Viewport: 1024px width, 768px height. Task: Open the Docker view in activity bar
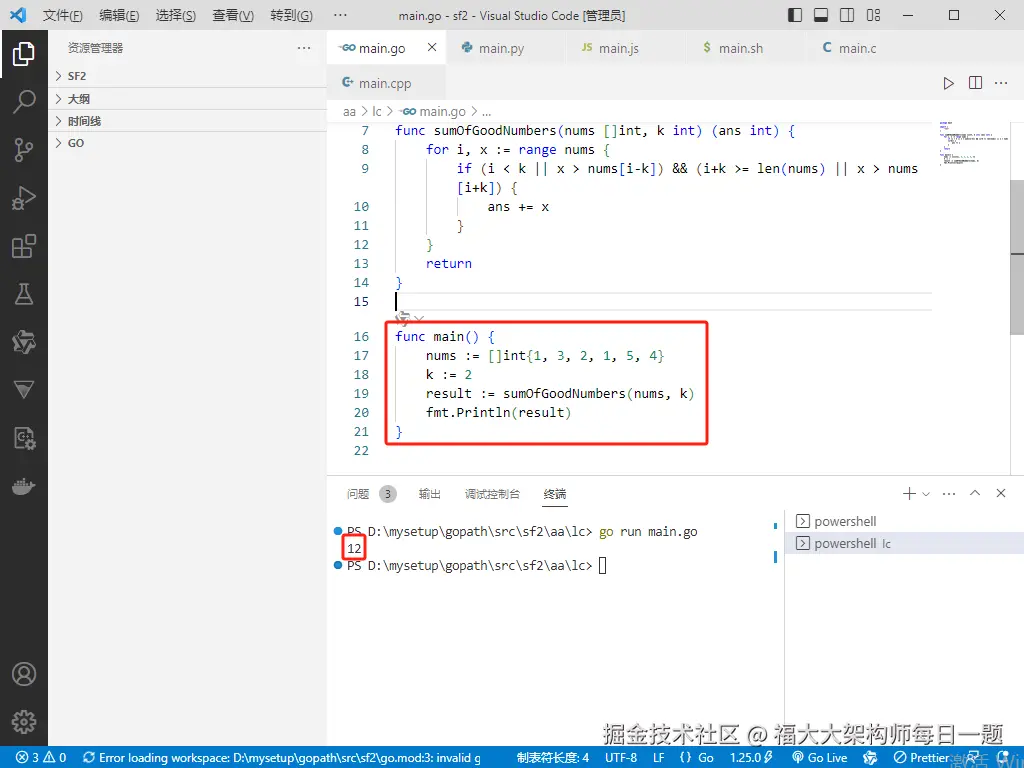point(24,487)
